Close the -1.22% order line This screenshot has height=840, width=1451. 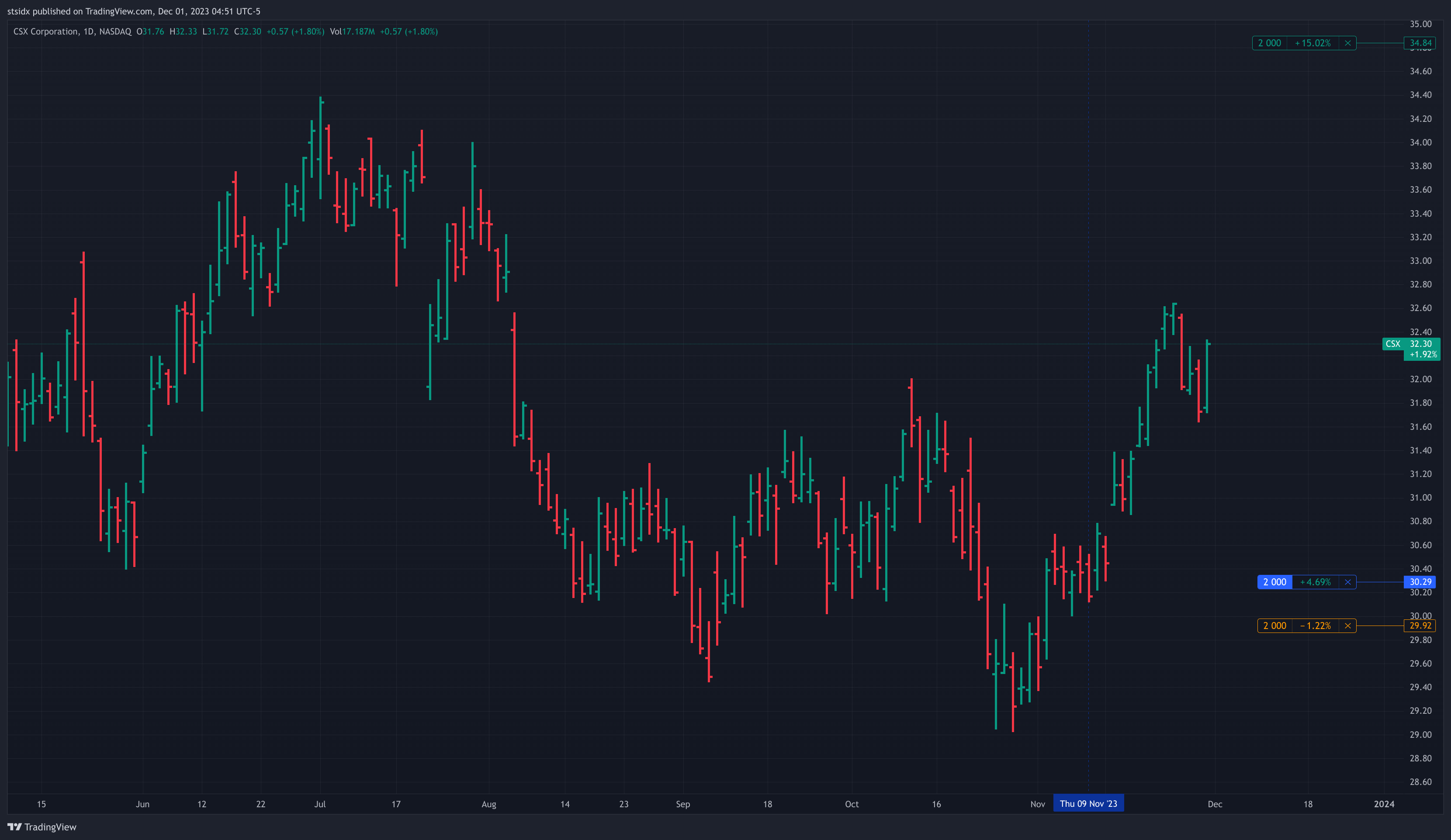point(1347,626)
